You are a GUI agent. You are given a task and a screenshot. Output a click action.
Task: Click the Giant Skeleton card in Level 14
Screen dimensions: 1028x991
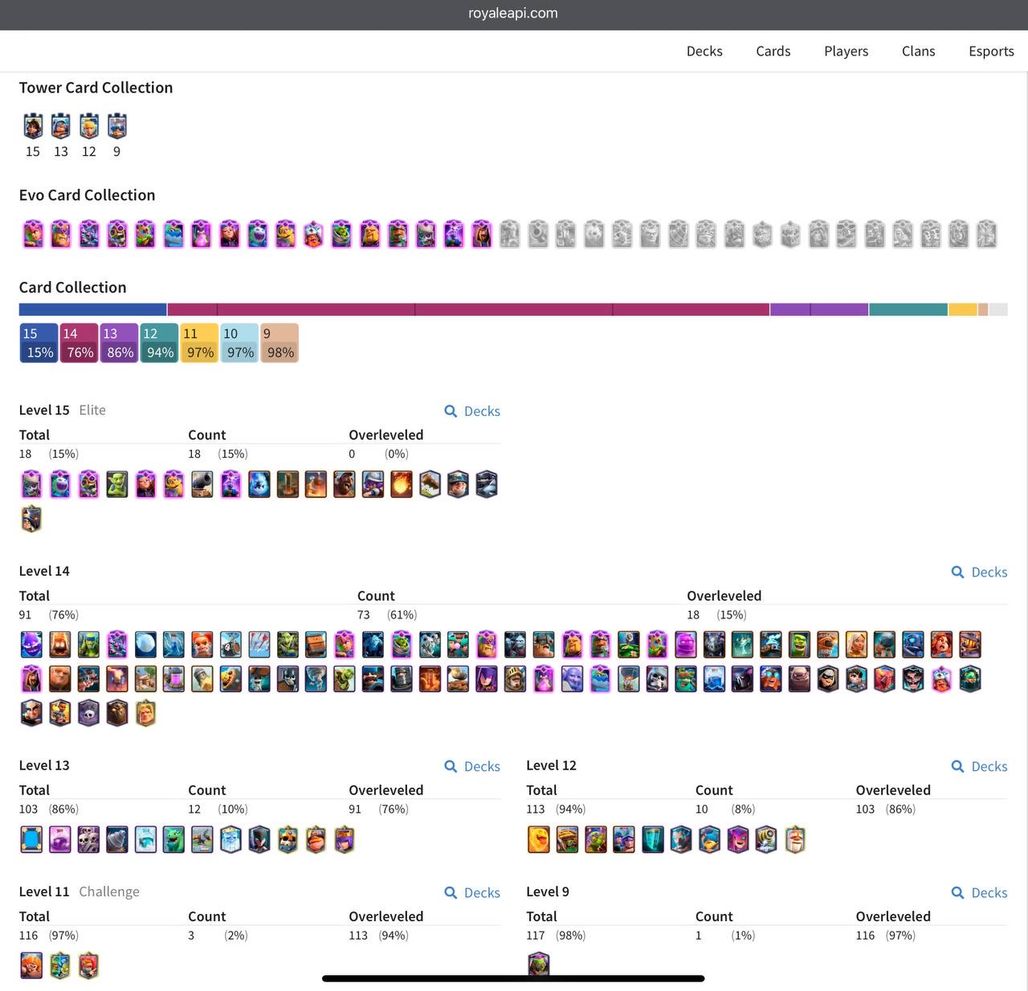(x=658, y=679)
